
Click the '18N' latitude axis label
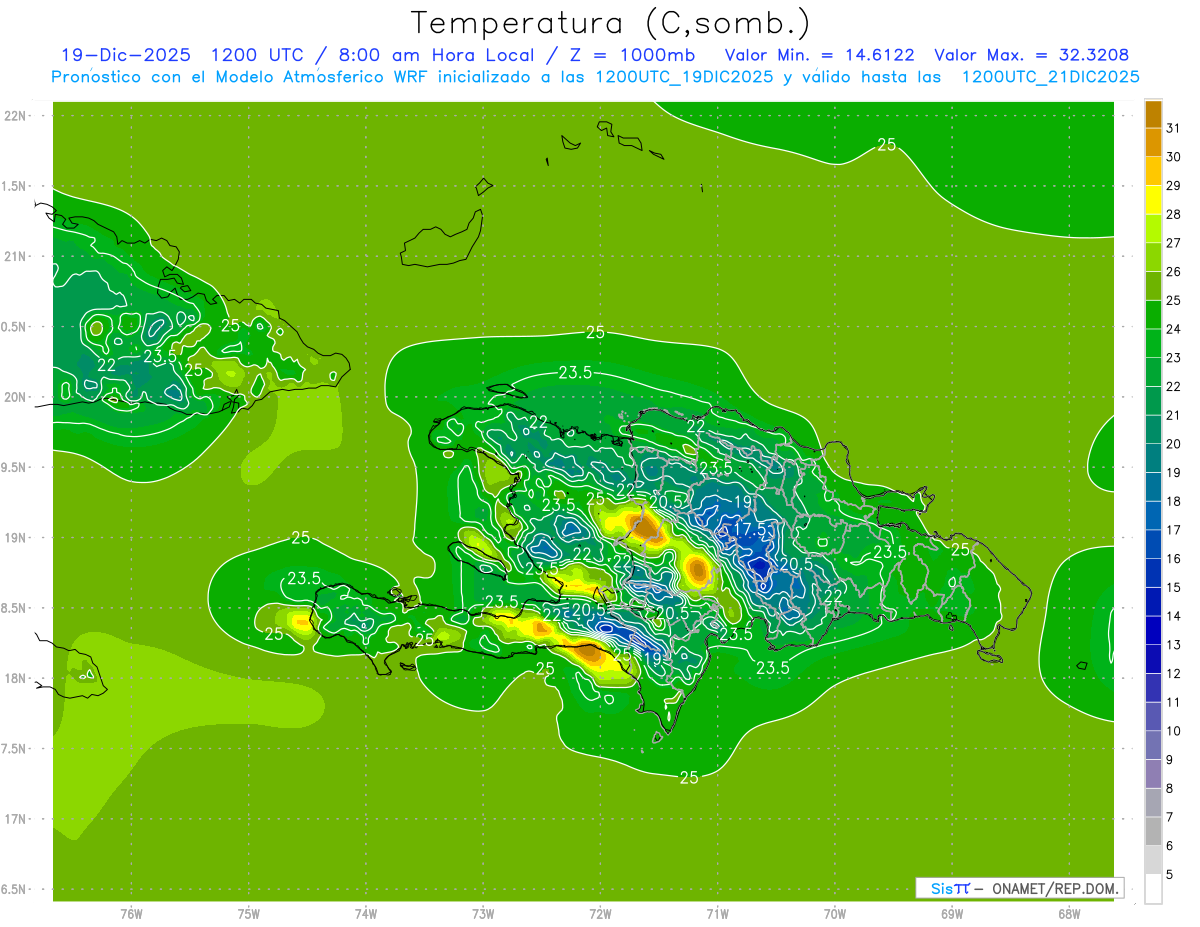(17, 678)
